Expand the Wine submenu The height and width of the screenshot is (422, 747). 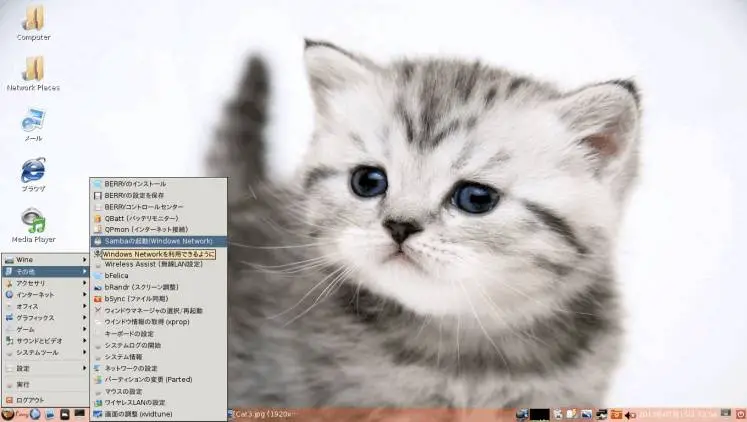46,260
